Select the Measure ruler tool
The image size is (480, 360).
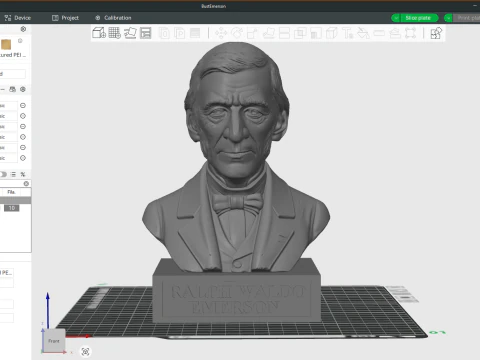[x=379, y=33]
